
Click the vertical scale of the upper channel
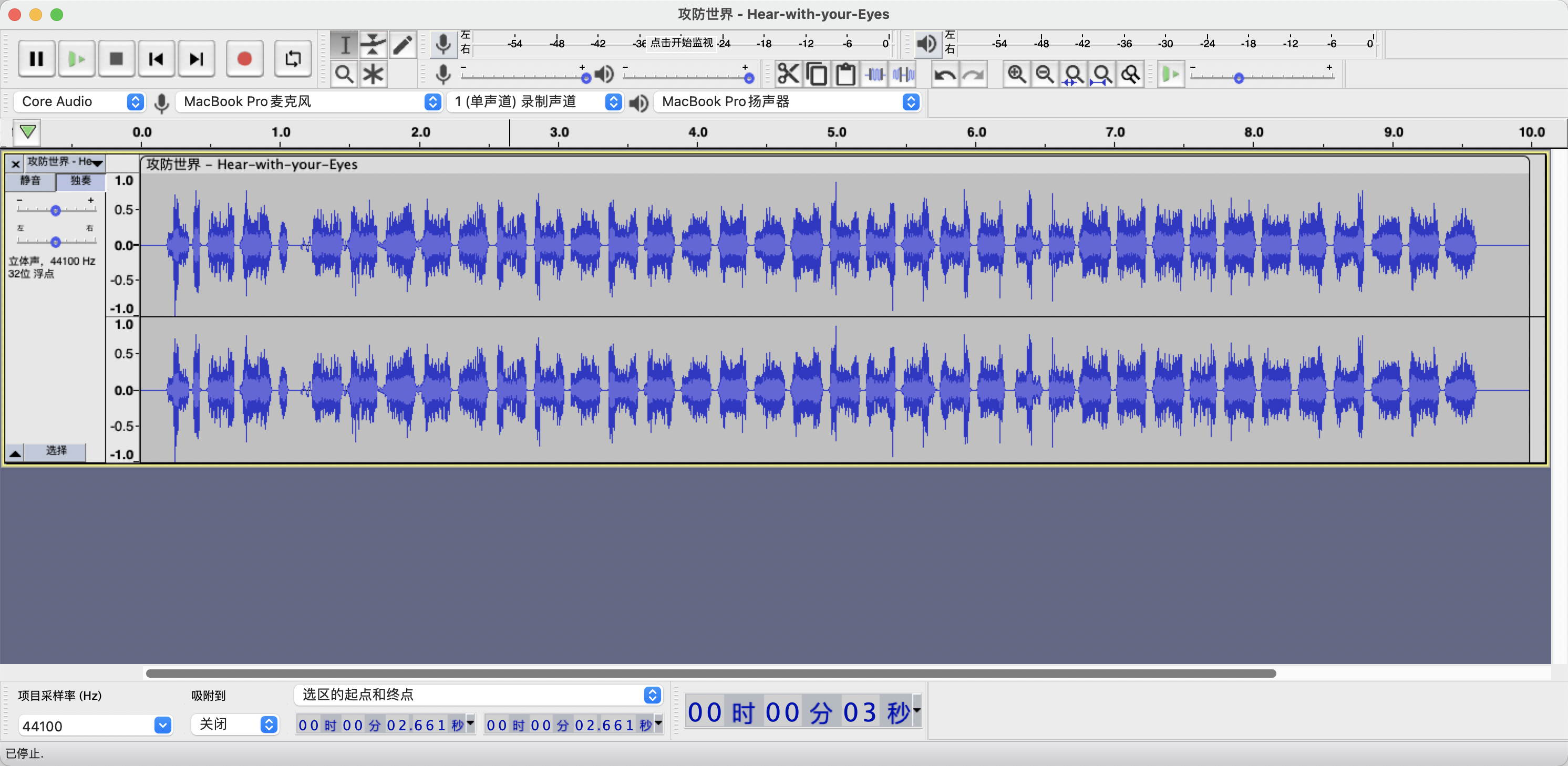(x=123, y=245)
